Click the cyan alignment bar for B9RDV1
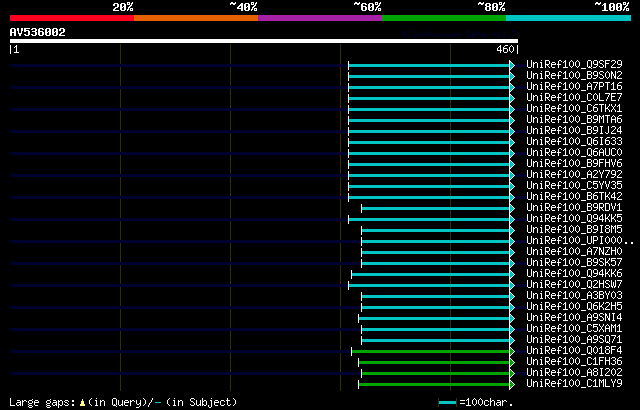Screen dimensions: 640x410 438,208
